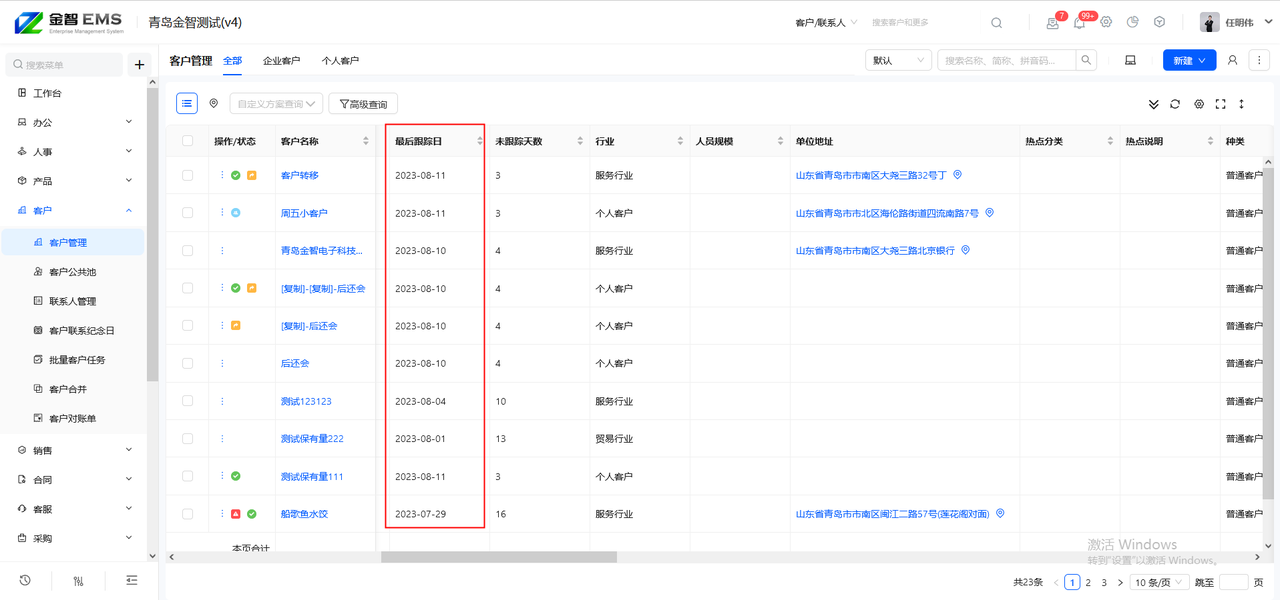
Task: Open table column settings gear icon
Action: click(1199, 104)
